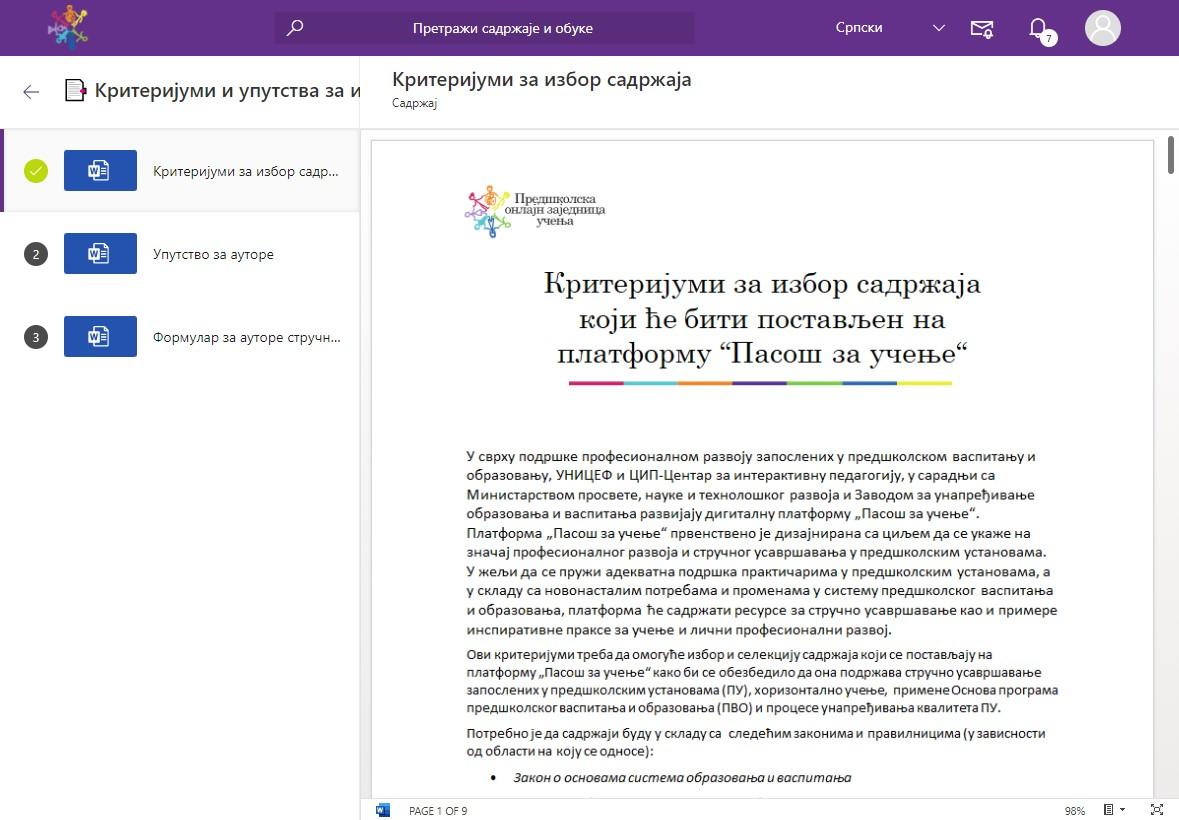Click the course document icon next to title

pyautogui.click(x=75, y=91)
